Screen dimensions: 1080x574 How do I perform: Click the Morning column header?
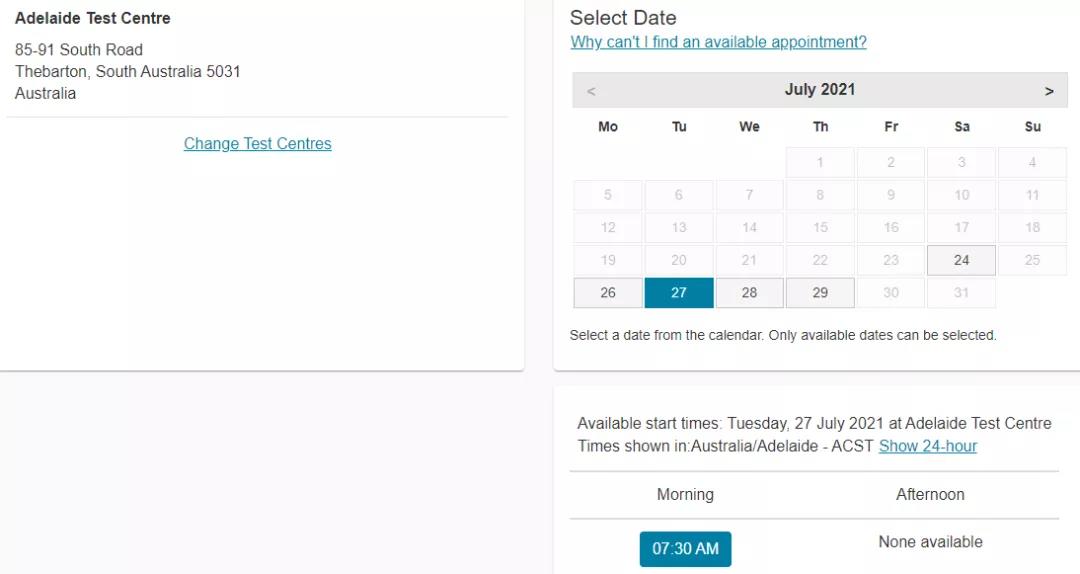coord(685,495)
